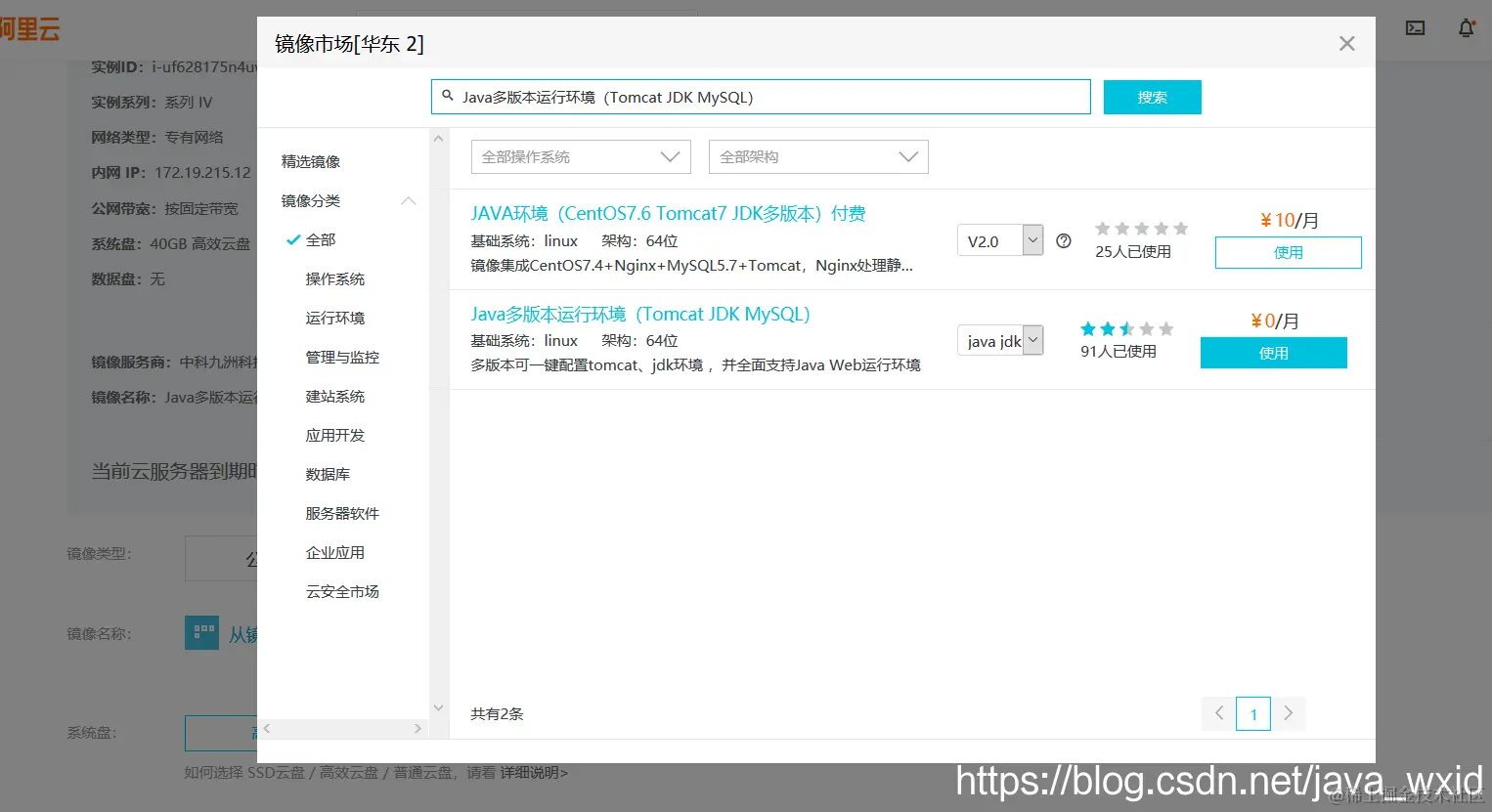Click 使用 for the ¥10/月 image
The width and height of the screenshot is (1492, 812).
click(x=1288, y=252)
